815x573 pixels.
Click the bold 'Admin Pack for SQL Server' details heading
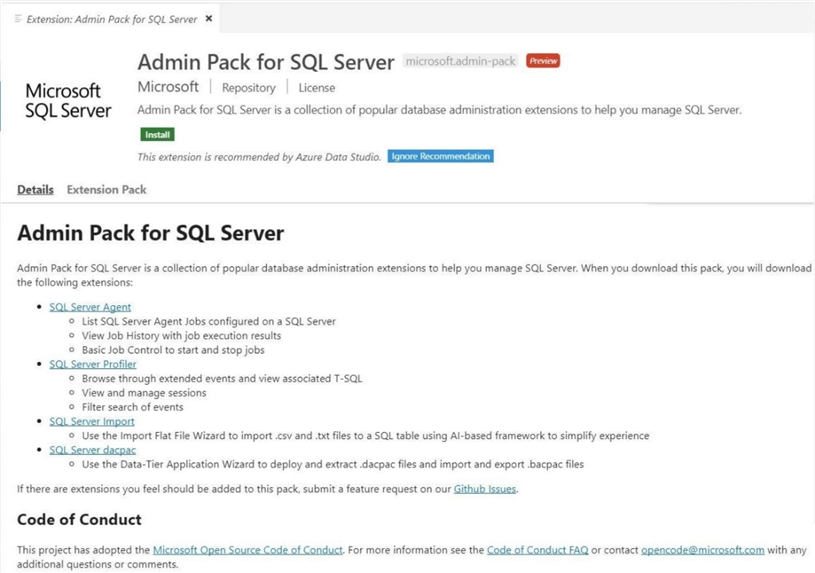(151, 233)
